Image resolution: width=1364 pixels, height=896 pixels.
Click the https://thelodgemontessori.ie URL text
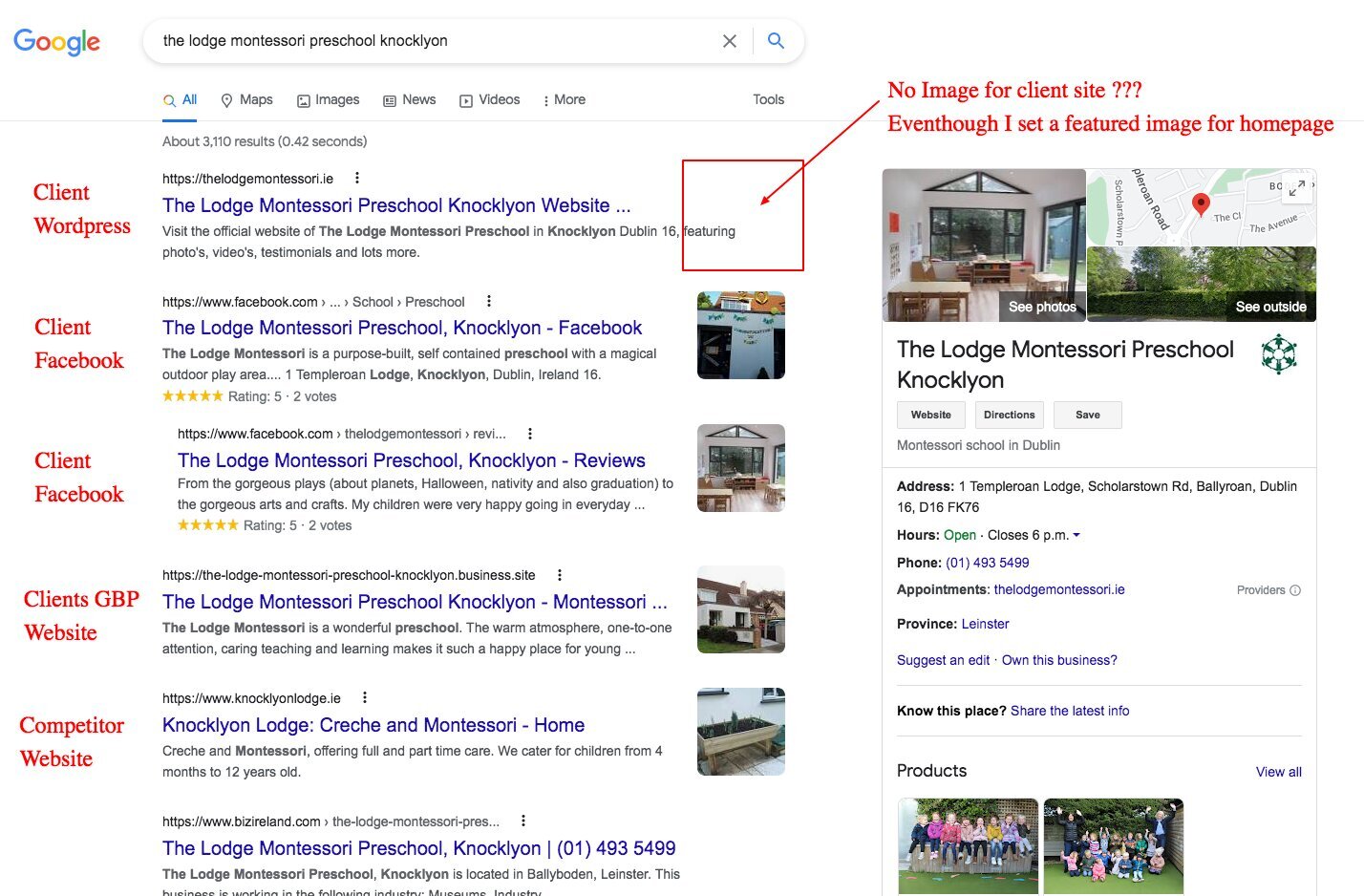coord(247,179)
